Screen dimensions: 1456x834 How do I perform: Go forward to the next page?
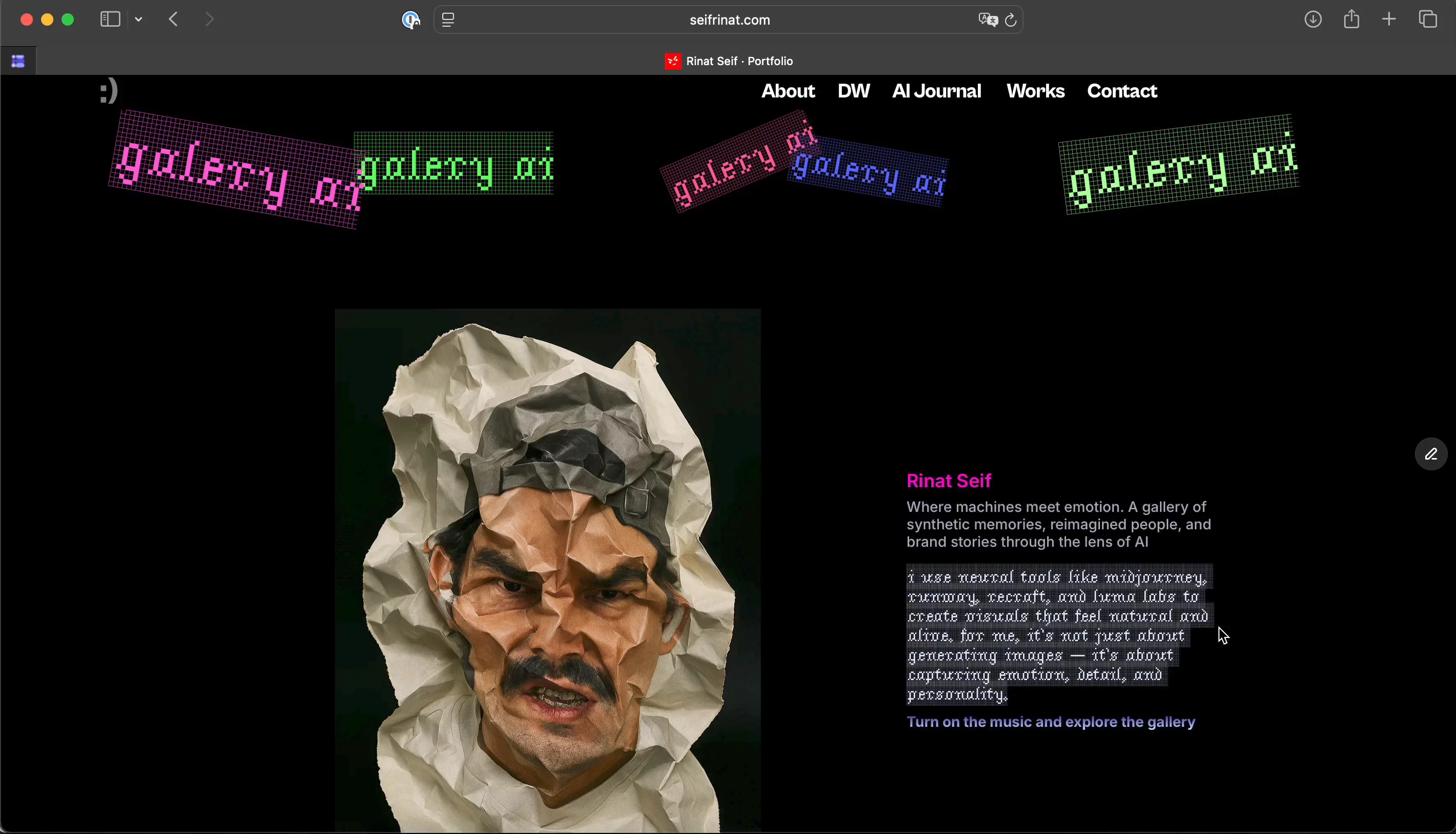click(x=210, y=20)
